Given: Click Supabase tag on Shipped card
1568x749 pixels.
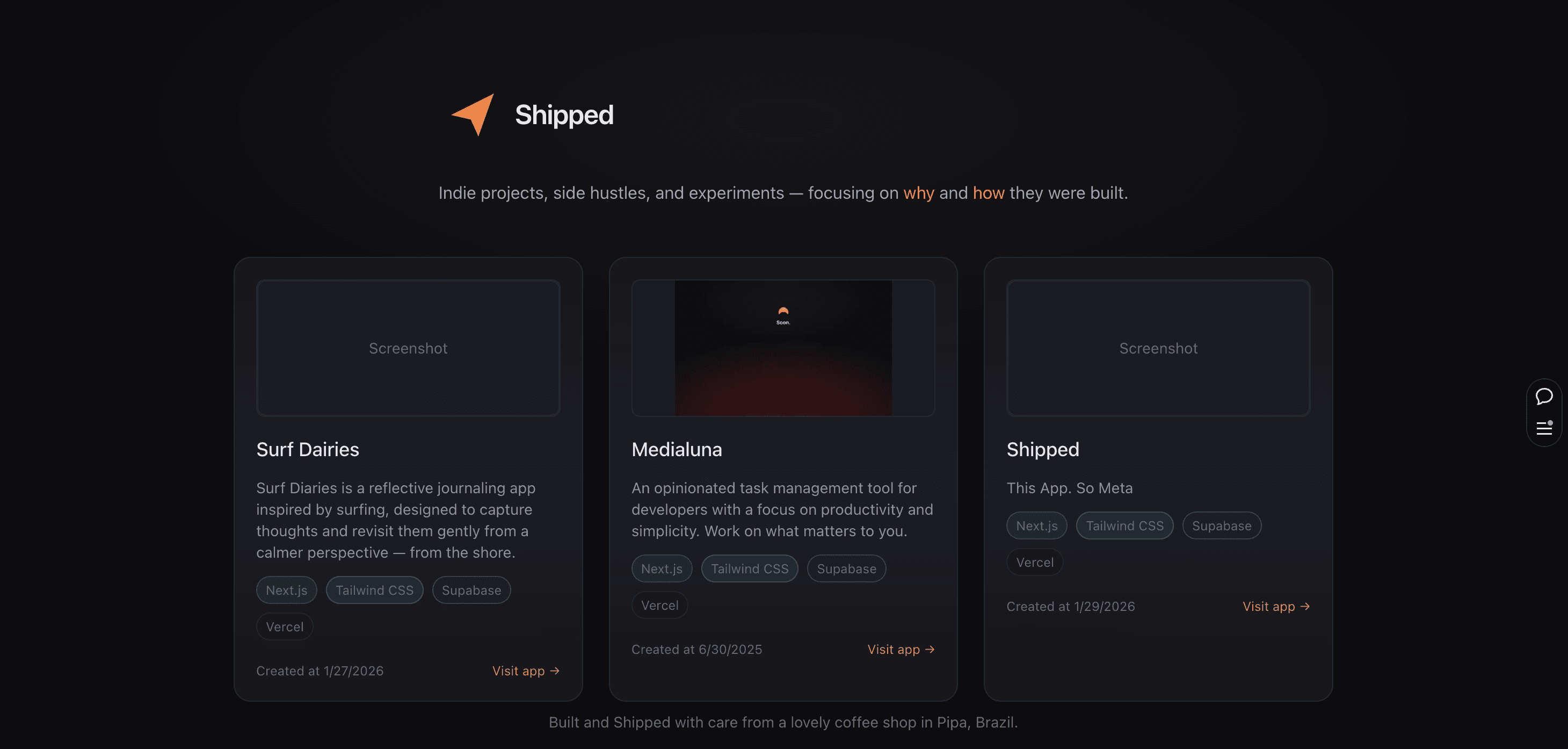Looking at the screenshot, I should [x=1221, y=525].
